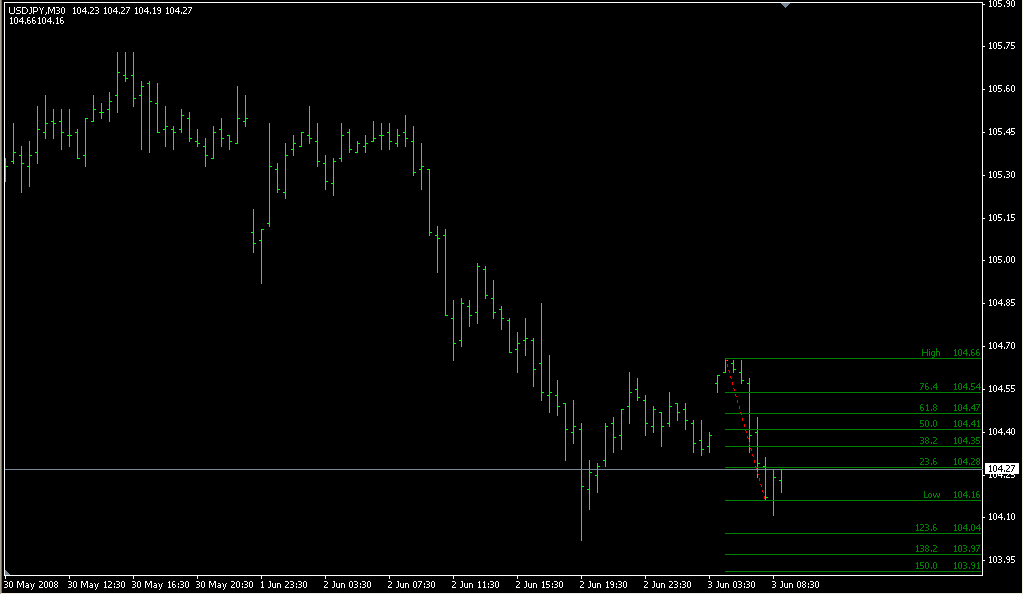Click the 105.00 price scale value

tap(1003, 260)
